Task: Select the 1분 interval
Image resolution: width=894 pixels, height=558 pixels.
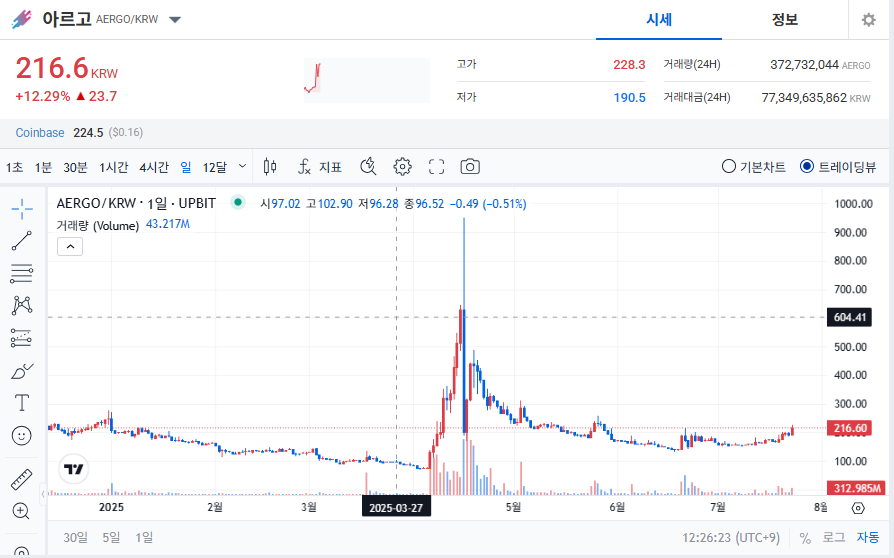Action: (43, 167)
